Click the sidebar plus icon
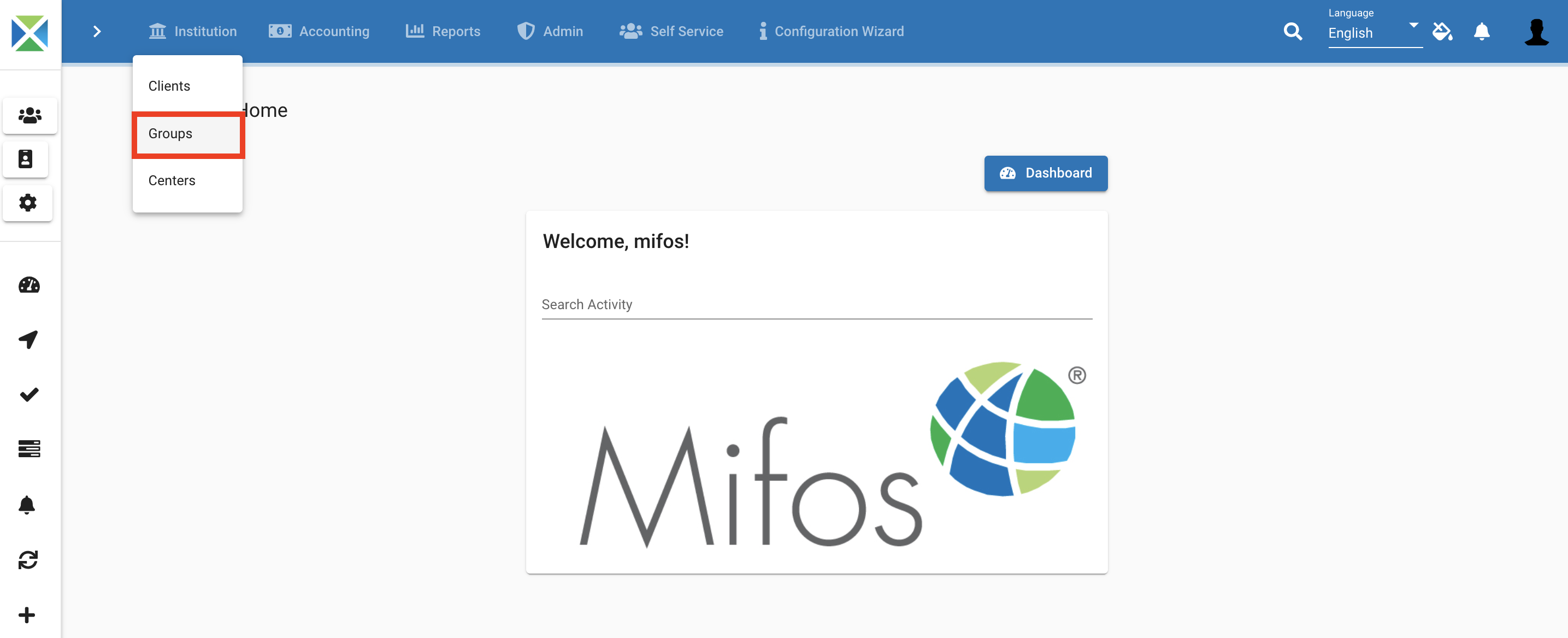The height and width of the screenshot is (638, 1568). (x=27, y=615)
